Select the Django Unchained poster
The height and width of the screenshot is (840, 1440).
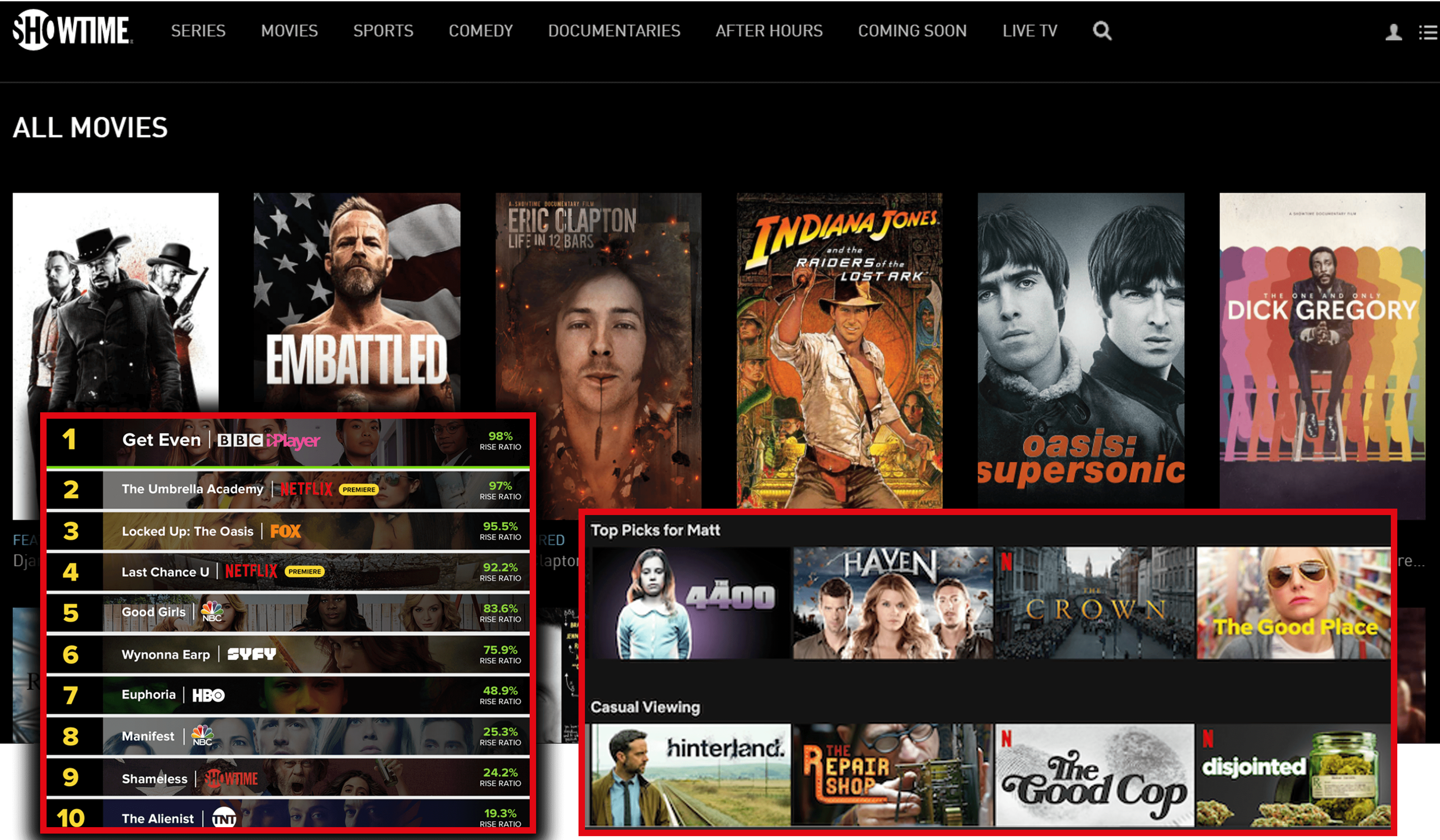[115, 303]
